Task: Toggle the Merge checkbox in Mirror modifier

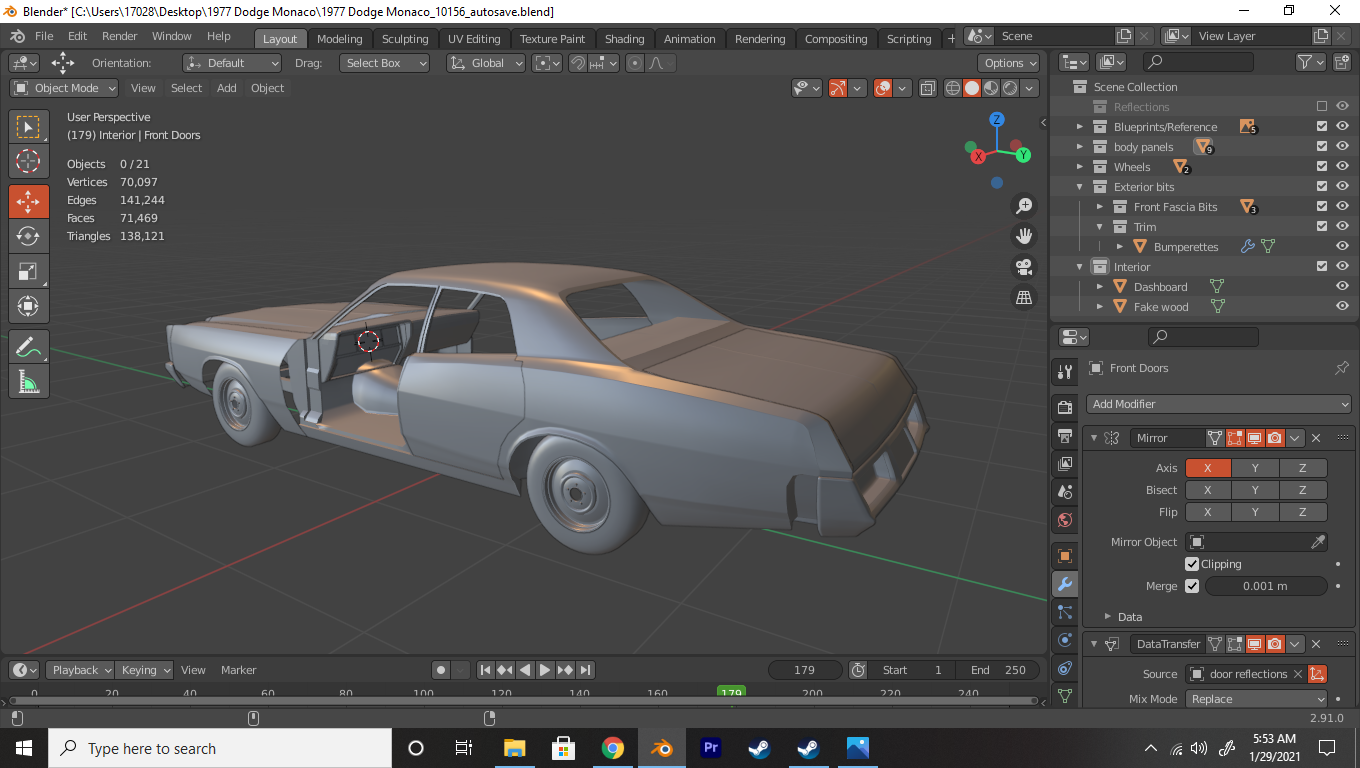Action: [x=1192, y=586]
